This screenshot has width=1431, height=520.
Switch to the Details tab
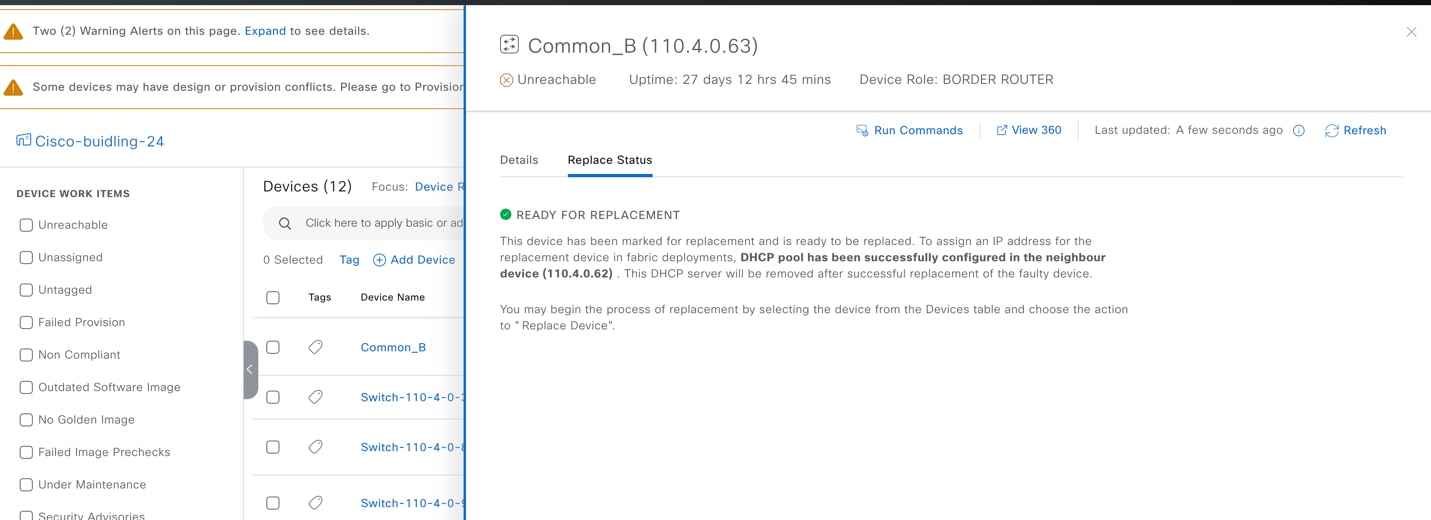(x=519, y=160)
